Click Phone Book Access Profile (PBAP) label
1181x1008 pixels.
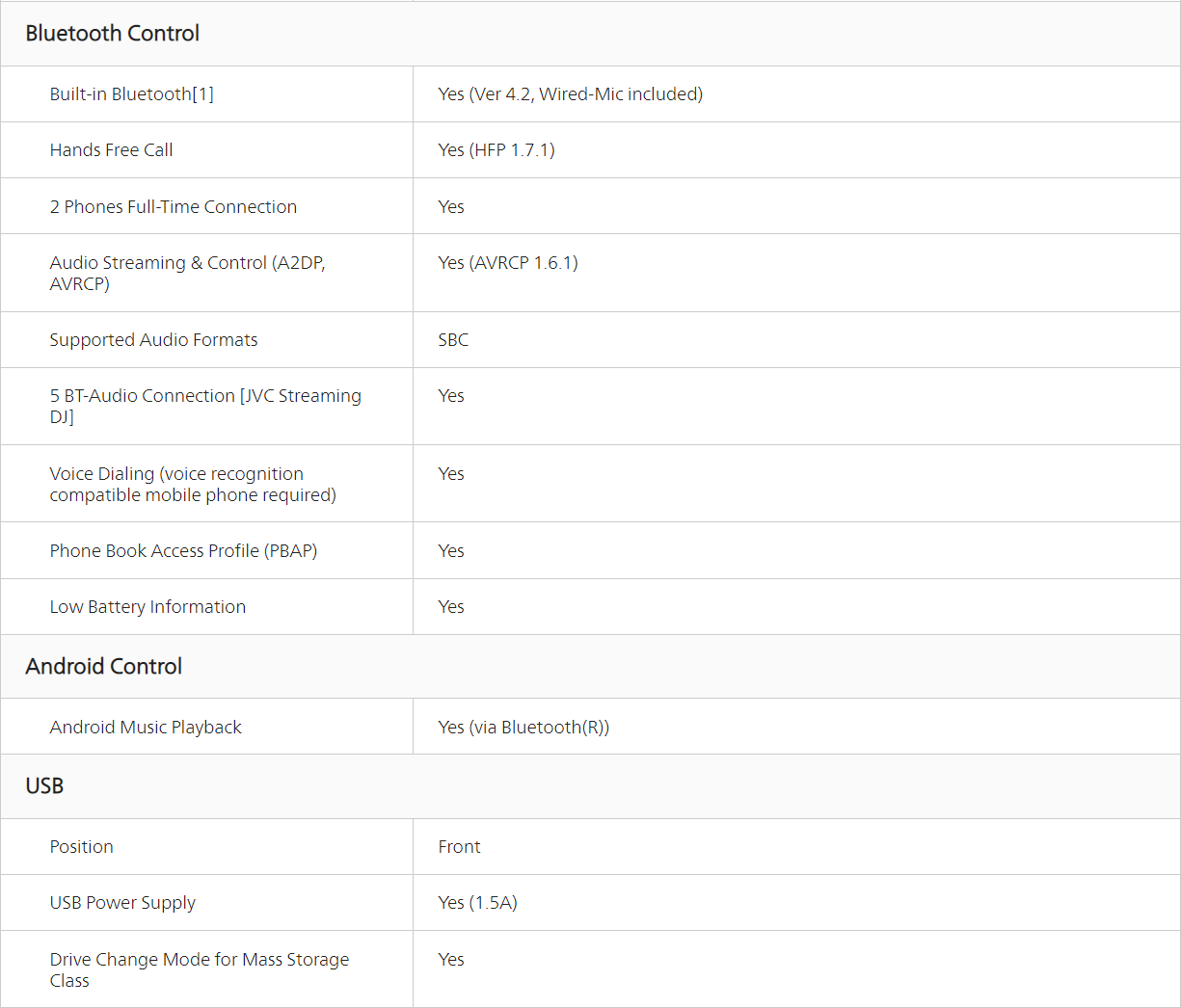(x=183, y=551)
